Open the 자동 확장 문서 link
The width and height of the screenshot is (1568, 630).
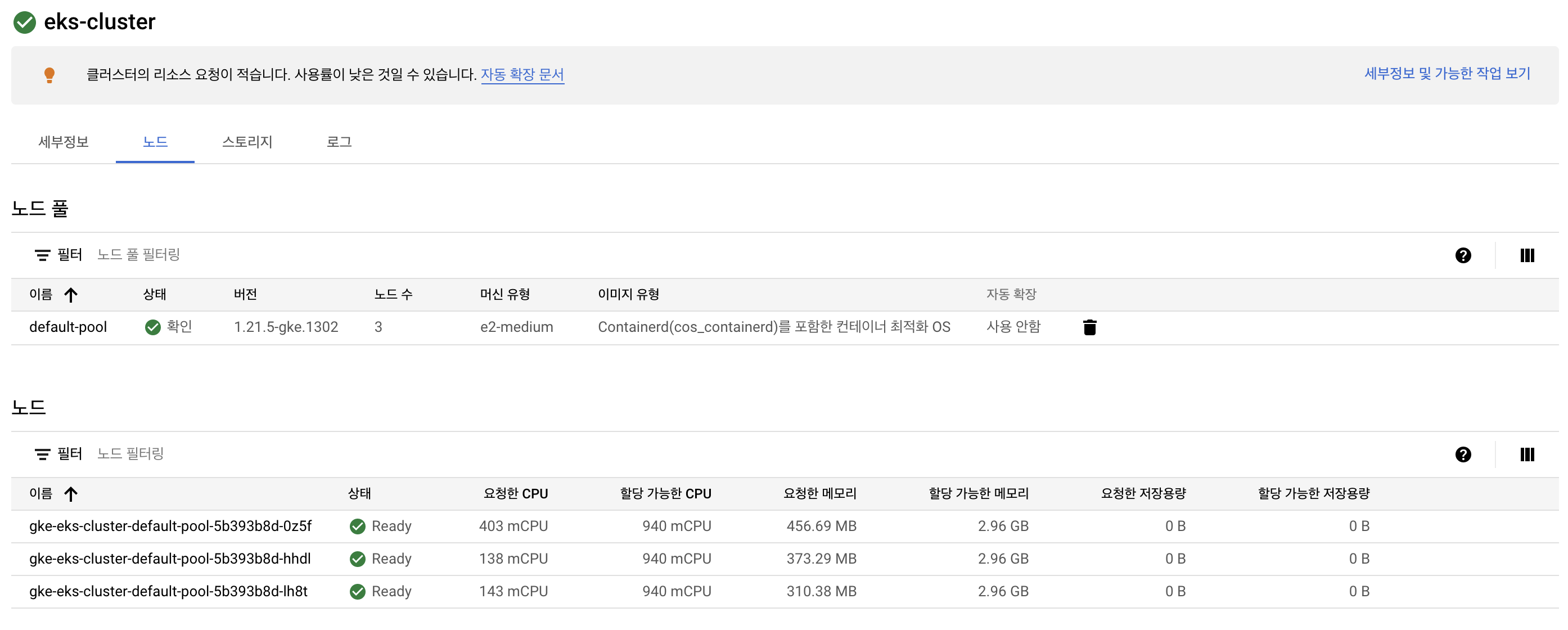pos(522,74)
